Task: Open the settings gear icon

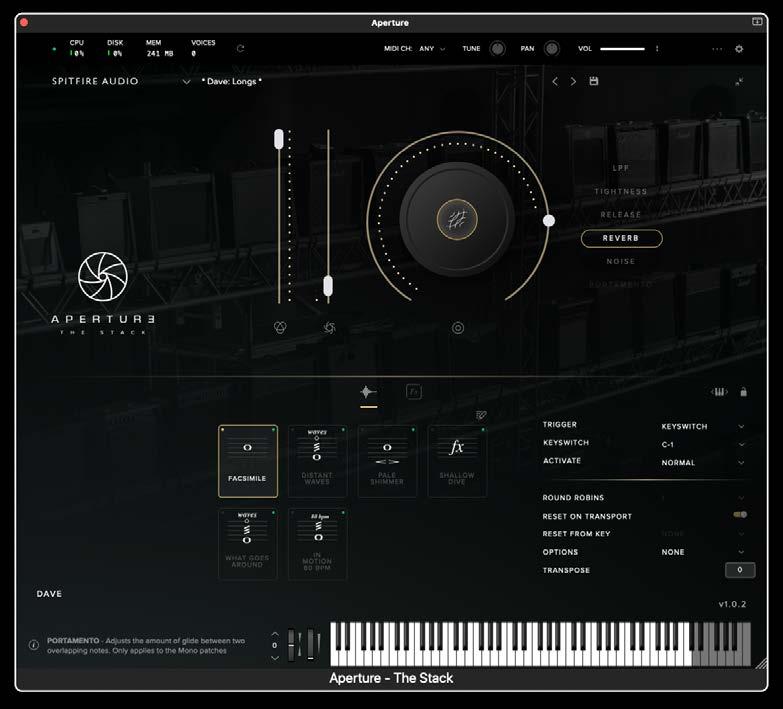Action: click(x=739, y=49)
